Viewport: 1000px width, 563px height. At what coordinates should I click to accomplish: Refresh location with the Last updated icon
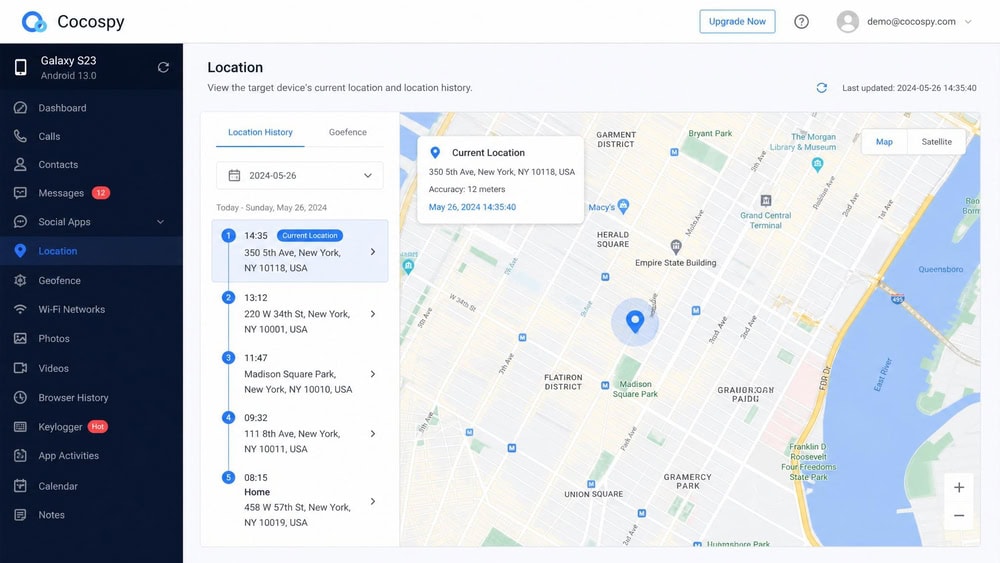(821, 88)
